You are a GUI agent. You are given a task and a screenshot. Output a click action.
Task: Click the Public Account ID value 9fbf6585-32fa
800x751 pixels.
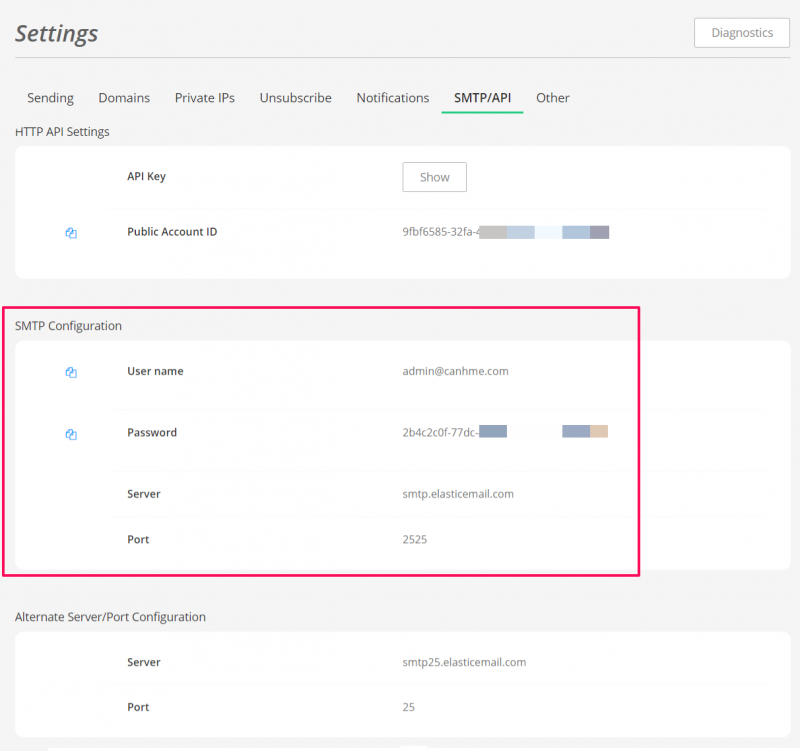click(x=440, y=232)
